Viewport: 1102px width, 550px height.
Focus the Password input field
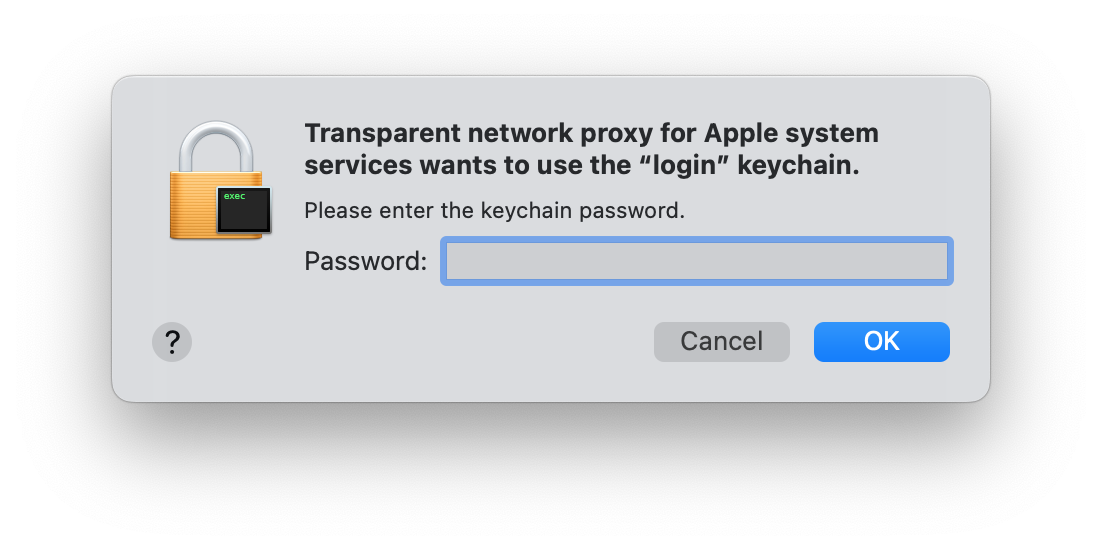[x=696, y=261]
